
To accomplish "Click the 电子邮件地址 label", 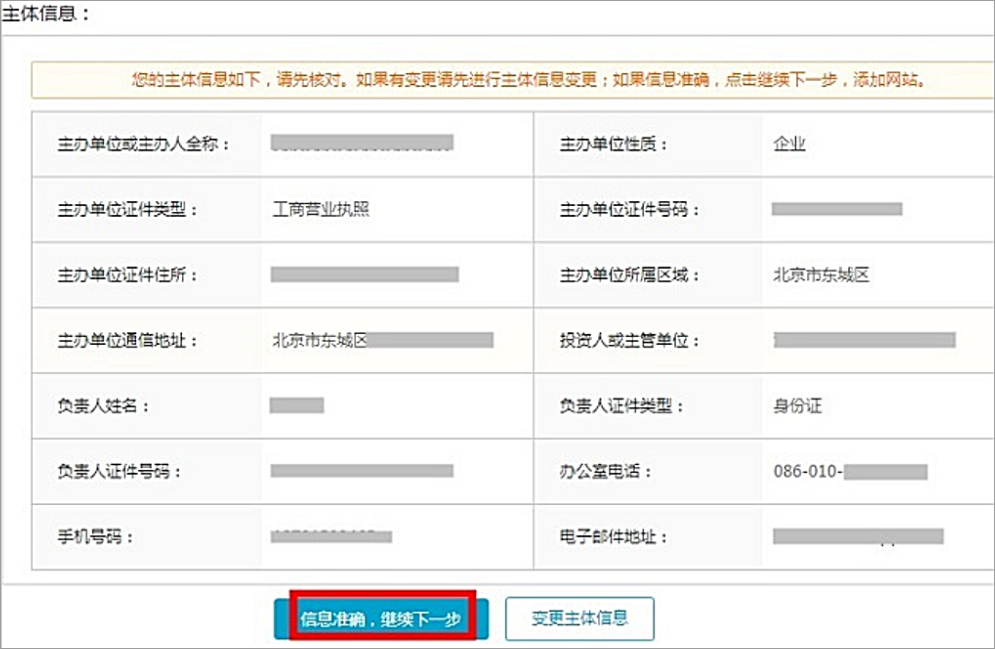I will (614, 537).
